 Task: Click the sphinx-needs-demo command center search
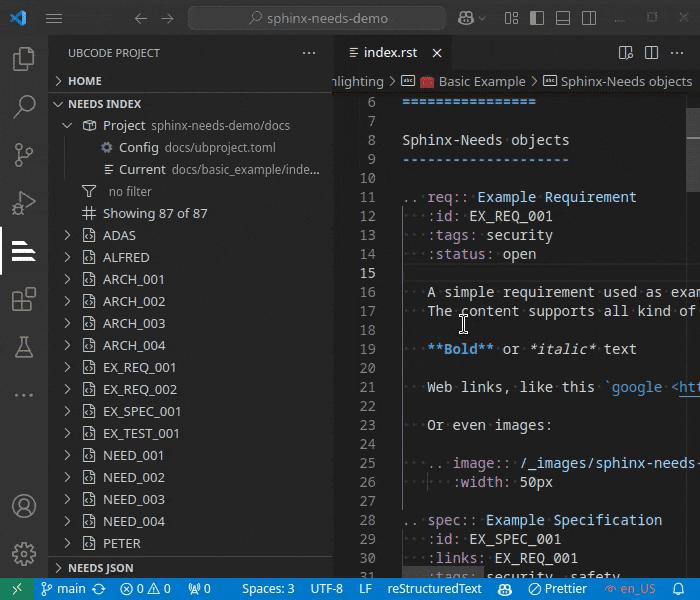317,18
